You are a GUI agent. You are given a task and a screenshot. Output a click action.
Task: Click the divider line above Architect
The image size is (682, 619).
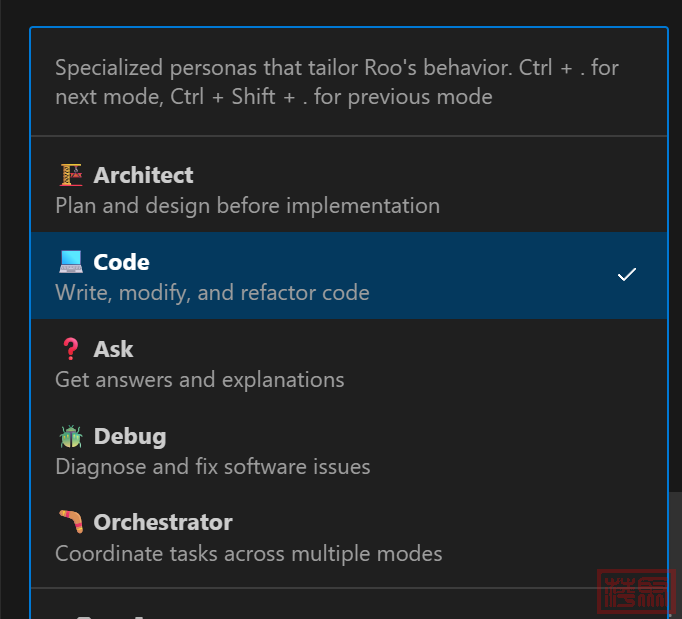(348, 136)
